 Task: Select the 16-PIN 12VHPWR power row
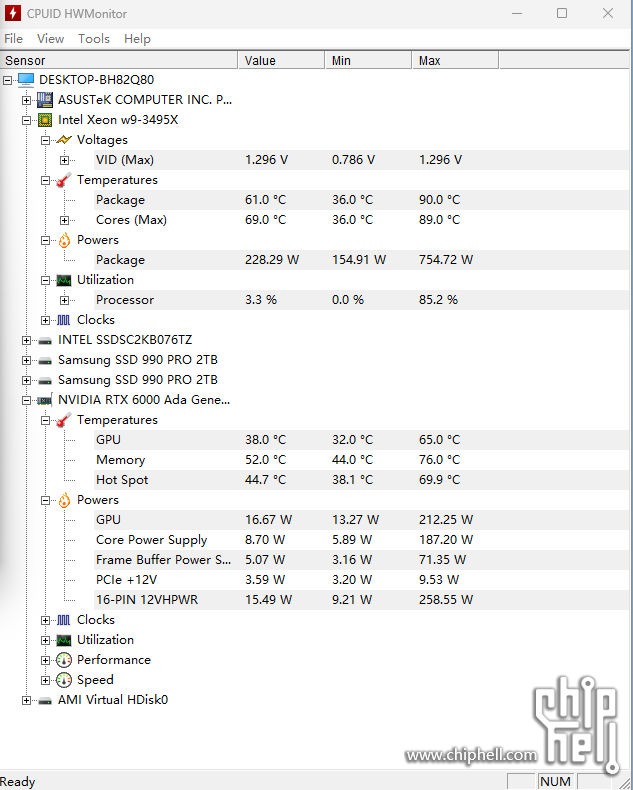pyautogui.click(x=362, y=600)
